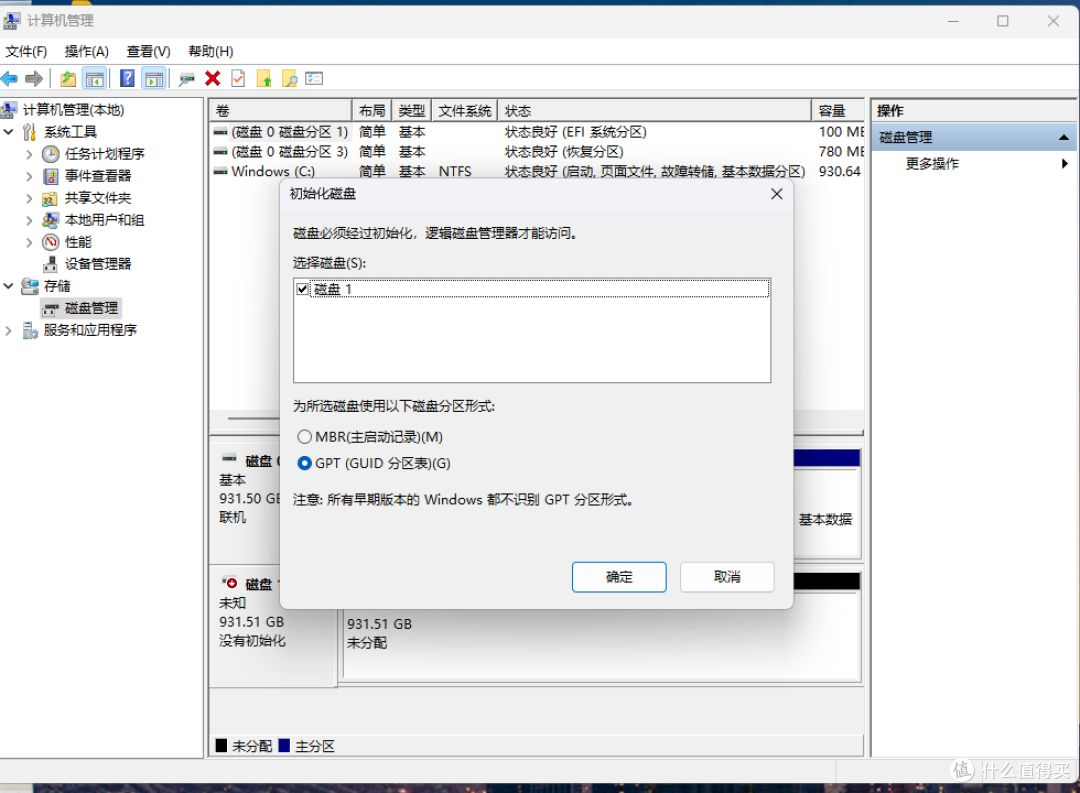Click the 文件系统 column header
Screen dimensions: 1080x793
465,111
